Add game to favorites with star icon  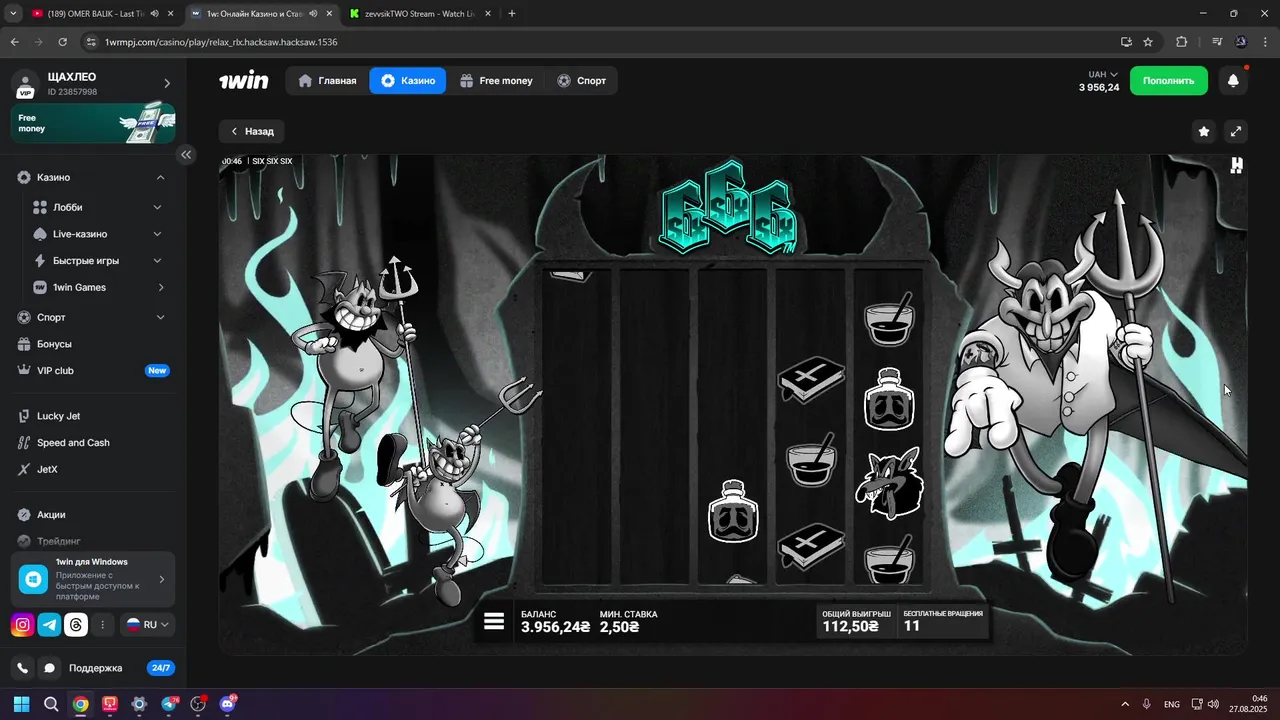[x=1204, y=131]
